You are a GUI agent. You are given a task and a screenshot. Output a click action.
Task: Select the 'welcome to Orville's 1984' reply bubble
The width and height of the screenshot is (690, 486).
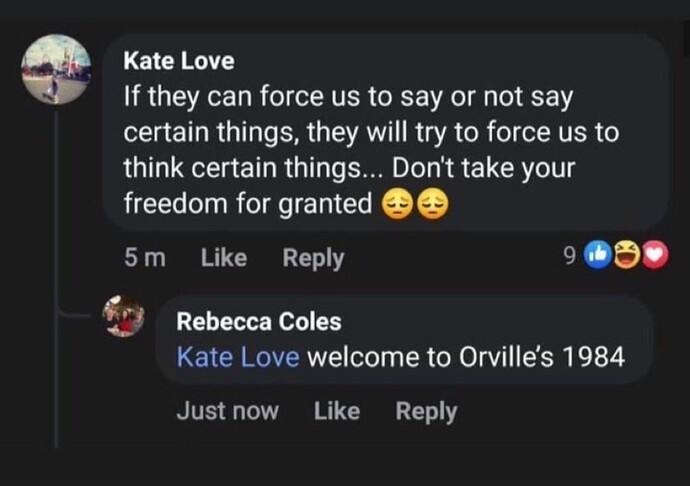coord(404,339)
